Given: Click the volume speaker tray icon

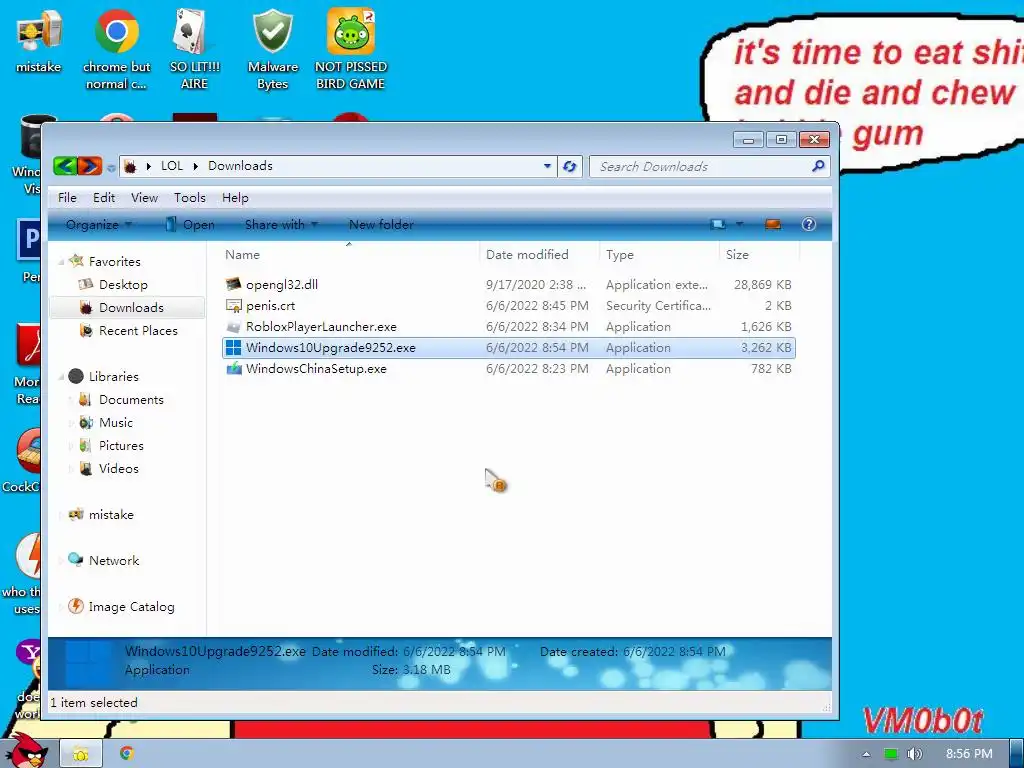Looking at the screenshot, I should point(914,754).
